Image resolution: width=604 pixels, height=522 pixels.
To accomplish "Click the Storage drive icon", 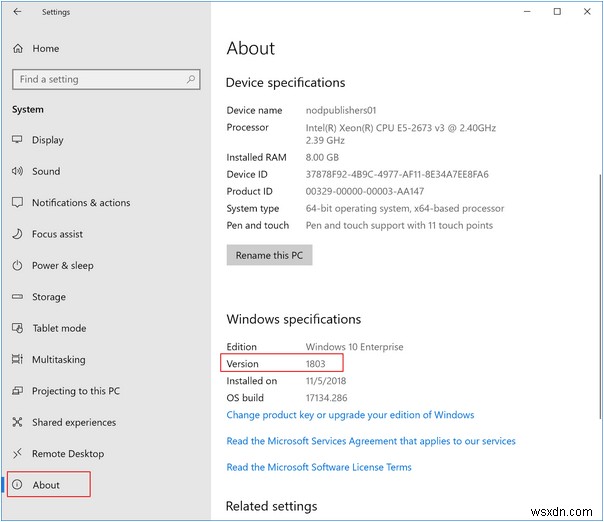I will click(x=17, y=297).
